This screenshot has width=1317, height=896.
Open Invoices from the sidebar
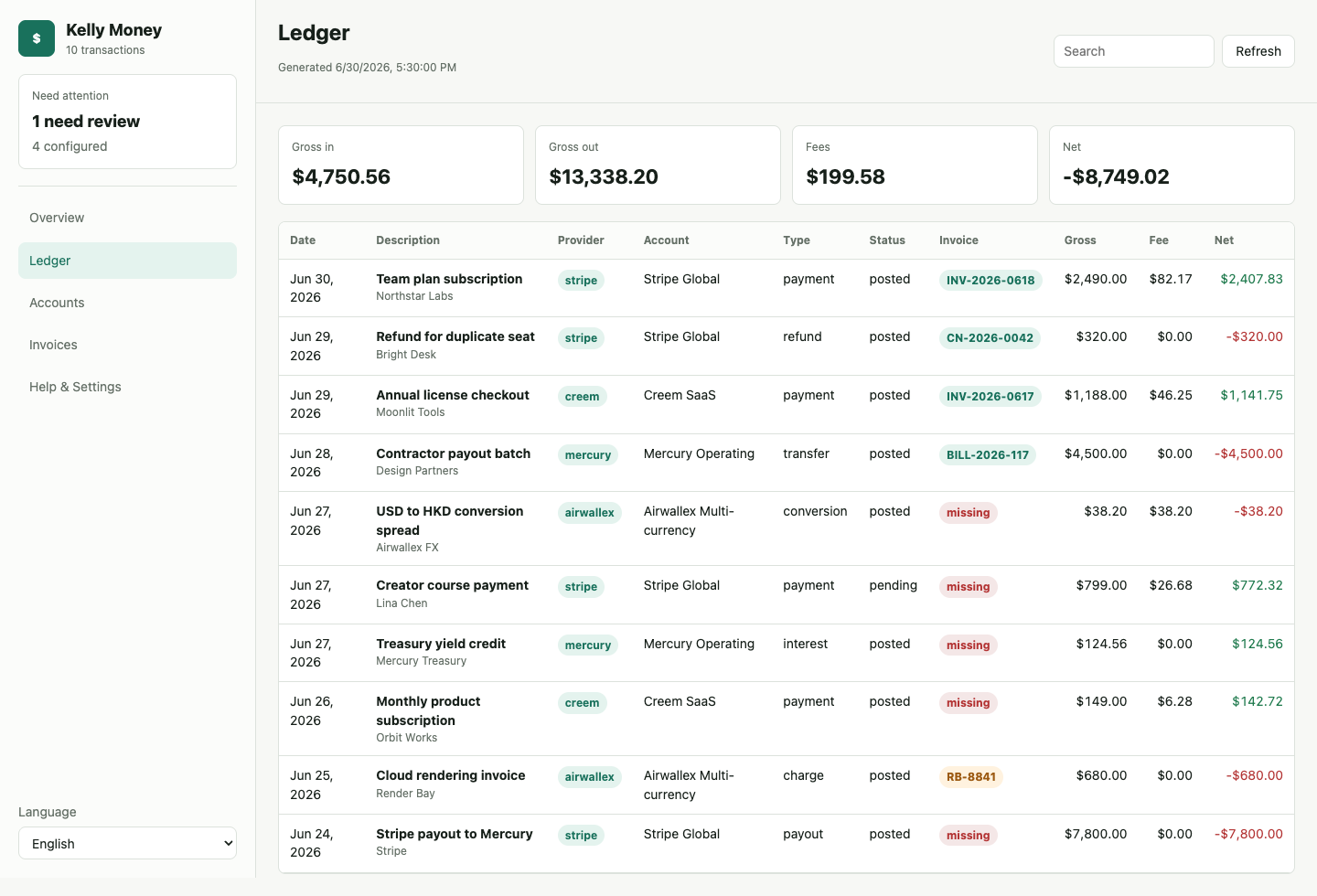point(127,345)
